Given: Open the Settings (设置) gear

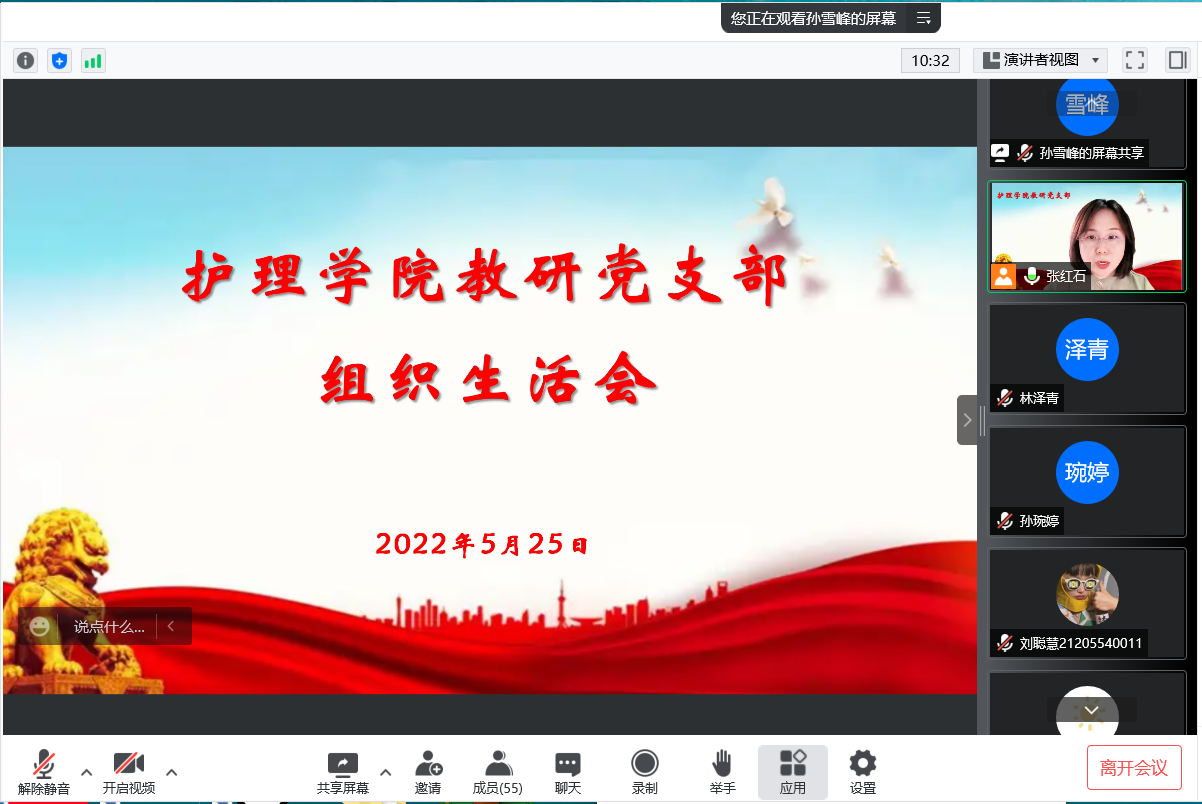Looking at the screenshot, I should [x=862, y=772].
